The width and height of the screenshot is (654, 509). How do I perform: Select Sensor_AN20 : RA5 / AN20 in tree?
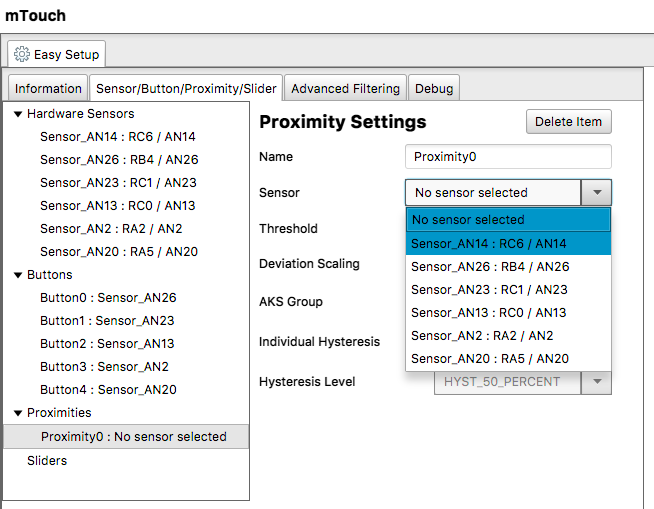coord(119,252)
